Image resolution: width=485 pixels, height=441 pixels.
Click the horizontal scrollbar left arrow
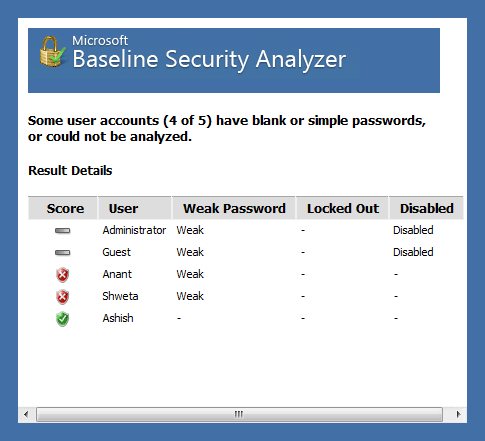26,414
